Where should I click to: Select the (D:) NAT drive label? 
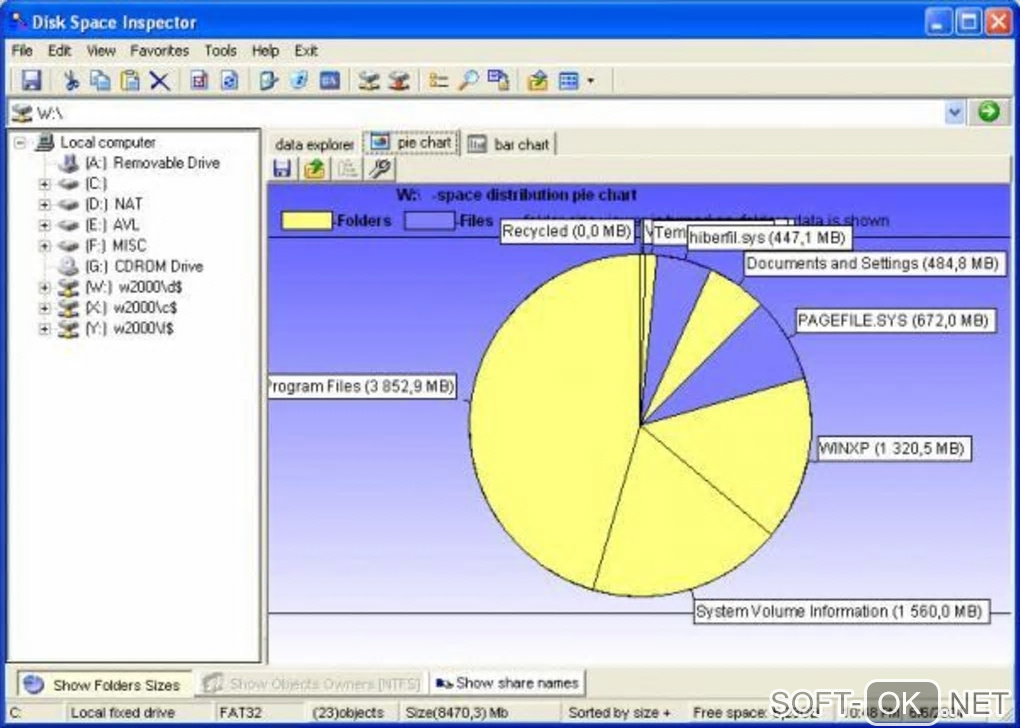coord(114,204)
